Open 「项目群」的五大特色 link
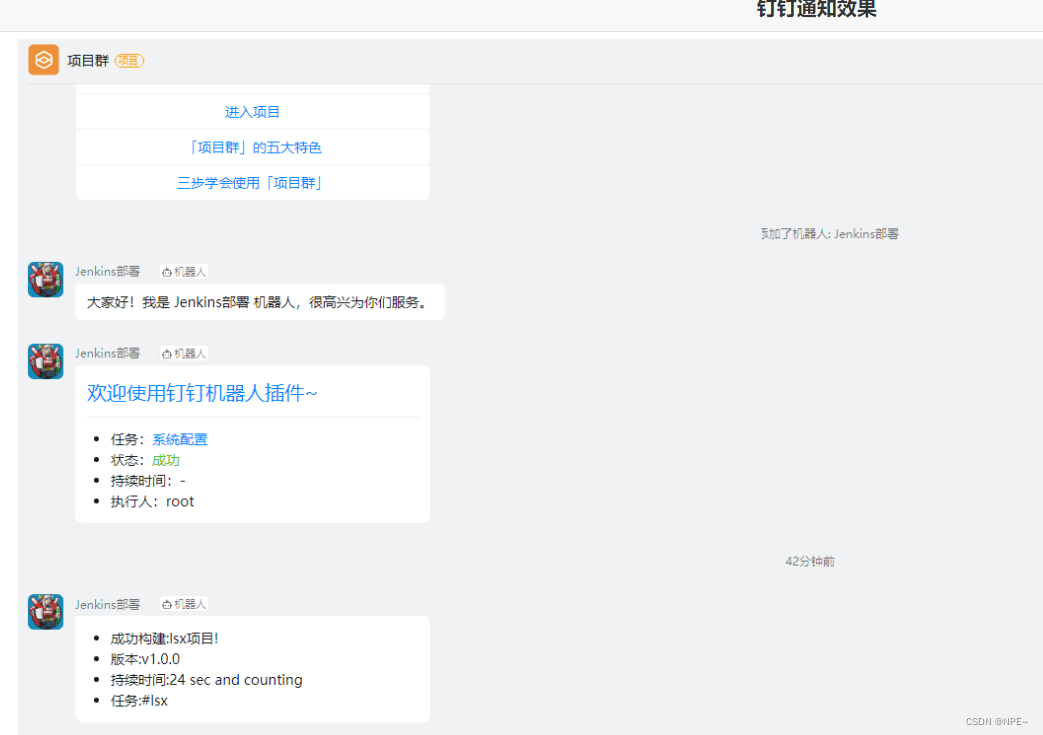This screenshot has height=735, width=1043. (x=254, y=147)
